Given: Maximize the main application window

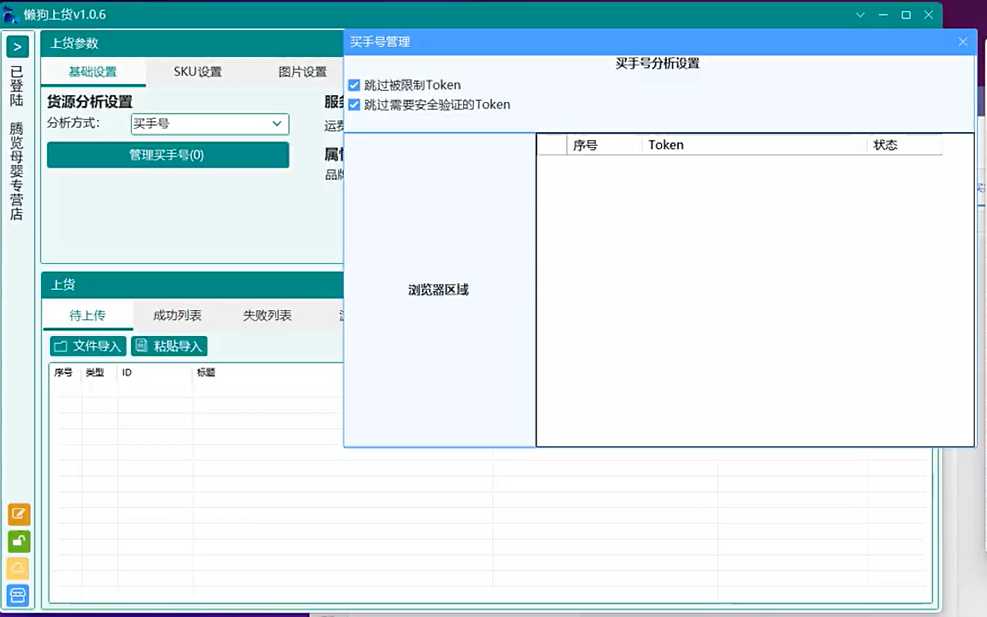Looking at the screenshot, I should [906, 14].
